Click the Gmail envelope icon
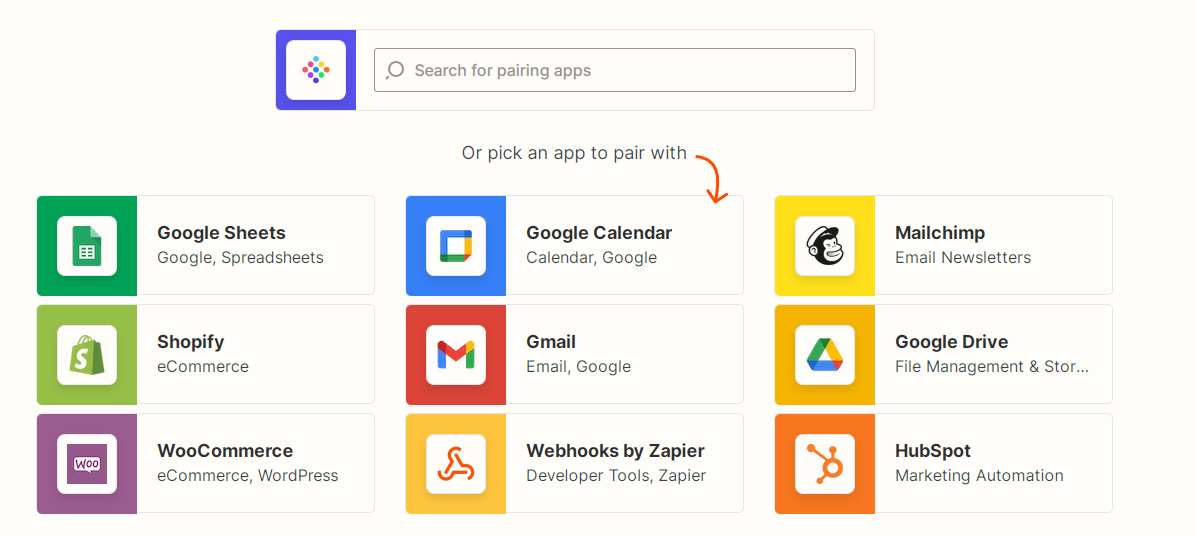 click(x=455, y=355)
